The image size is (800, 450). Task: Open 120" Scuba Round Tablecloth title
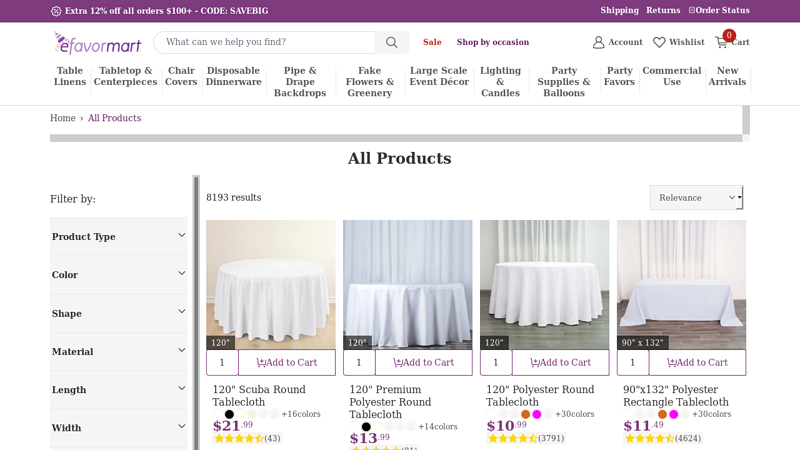[259, 395]
